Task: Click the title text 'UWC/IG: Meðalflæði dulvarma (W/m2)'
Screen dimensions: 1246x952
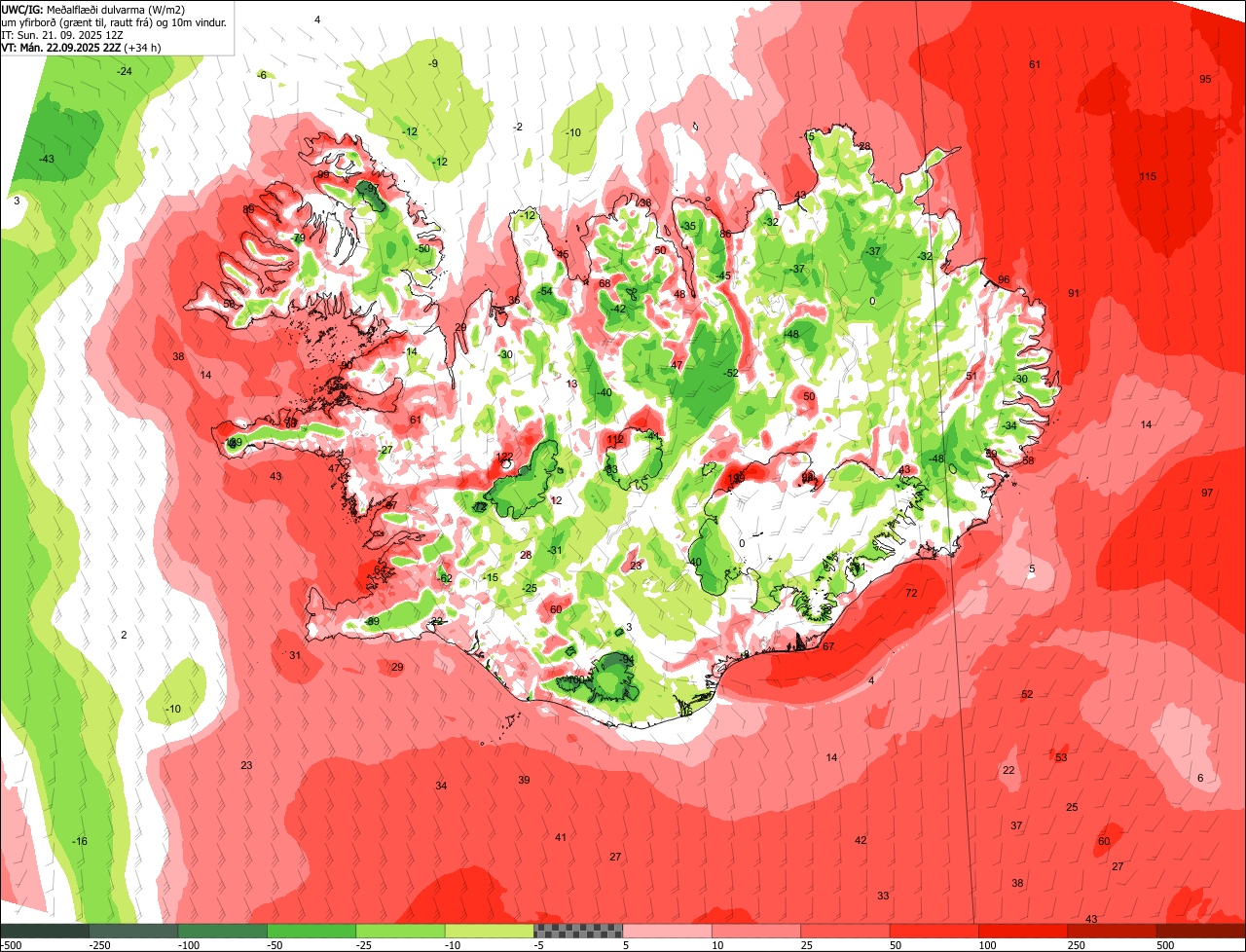Action: tap(94, 8)
